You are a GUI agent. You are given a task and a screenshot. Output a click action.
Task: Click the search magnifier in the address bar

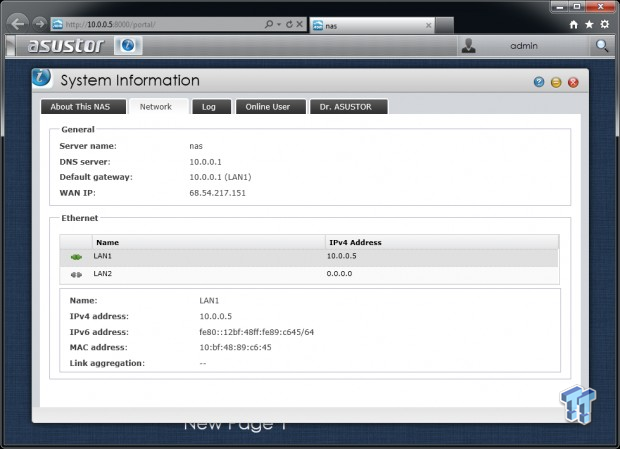[269, 24]
